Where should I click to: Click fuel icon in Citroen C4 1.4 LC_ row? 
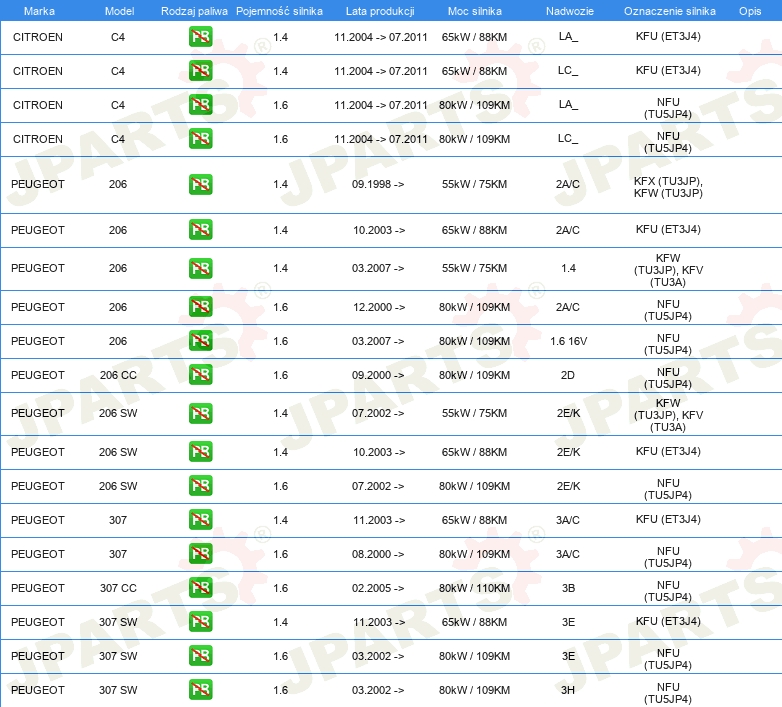pos(200,71)
